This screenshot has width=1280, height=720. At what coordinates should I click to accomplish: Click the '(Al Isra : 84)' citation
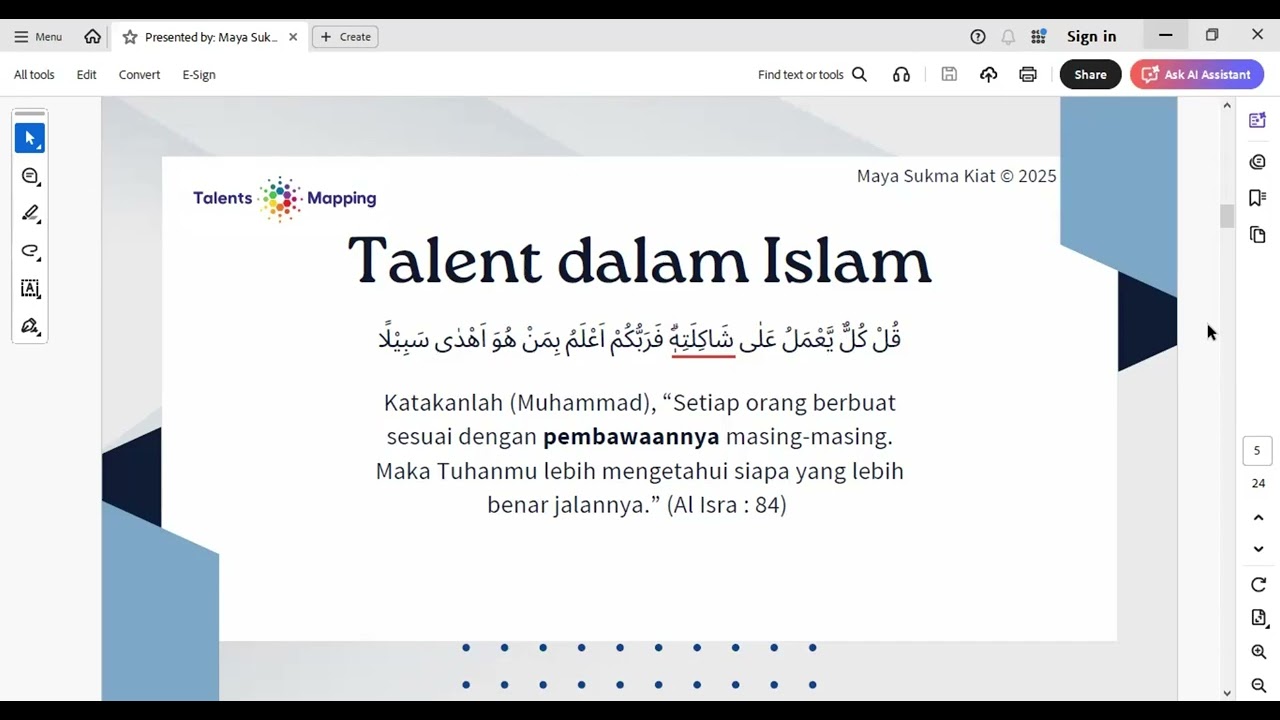727,505
